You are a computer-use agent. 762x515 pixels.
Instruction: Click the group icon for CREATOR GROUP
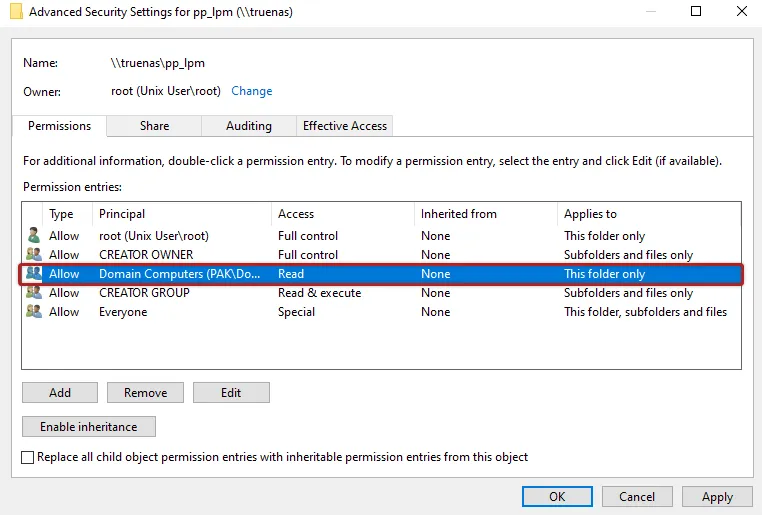(x=34, y=293)
